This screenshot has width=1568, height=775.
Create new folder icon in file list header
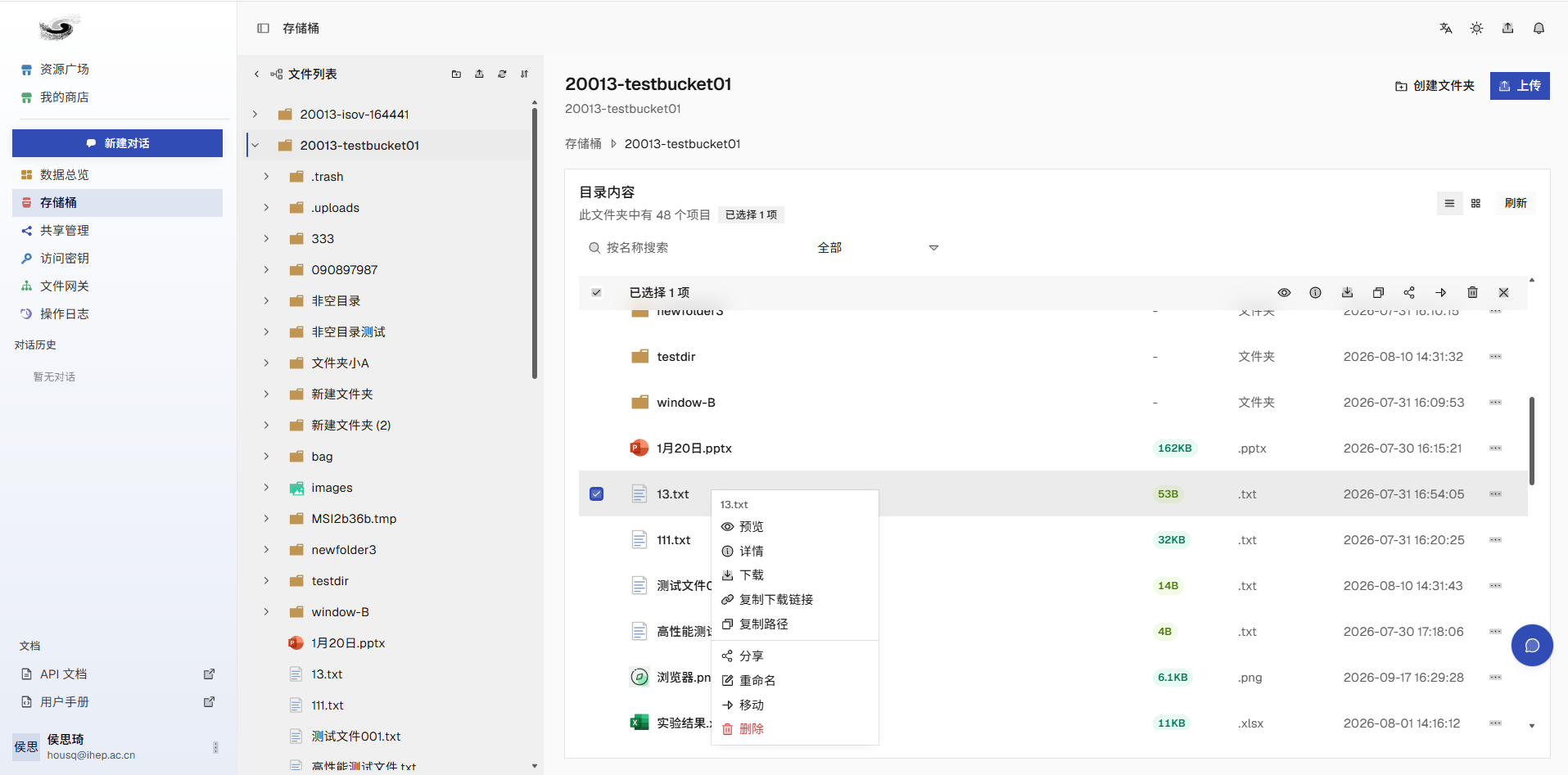click(x=456, y=74)
